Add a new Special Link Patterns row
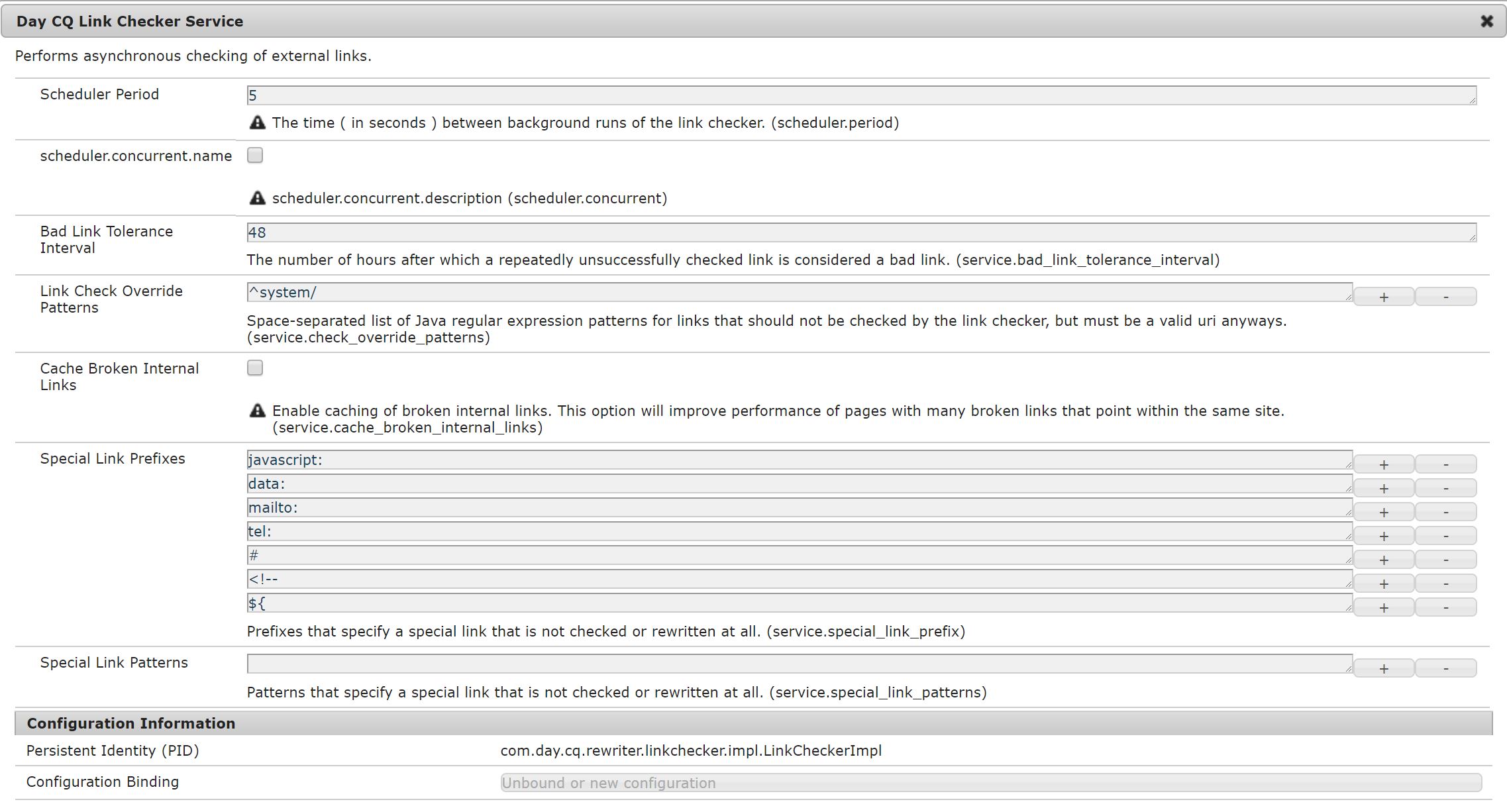Viewport: 1507px width, 812px height. pyautogui.click(x=1383, y=668)
